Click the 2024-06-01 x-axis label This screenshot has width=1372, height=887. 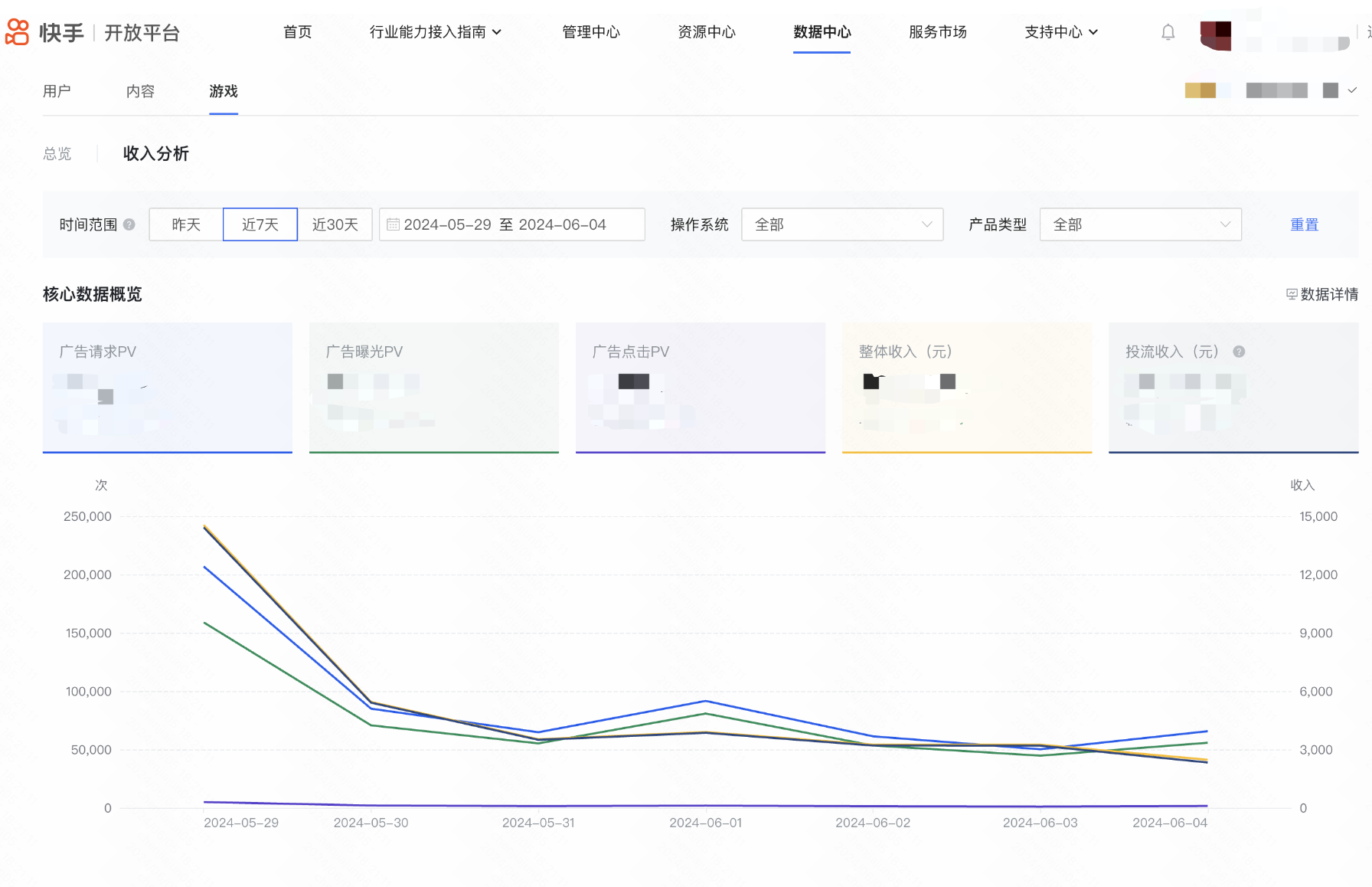pos(706,823)
